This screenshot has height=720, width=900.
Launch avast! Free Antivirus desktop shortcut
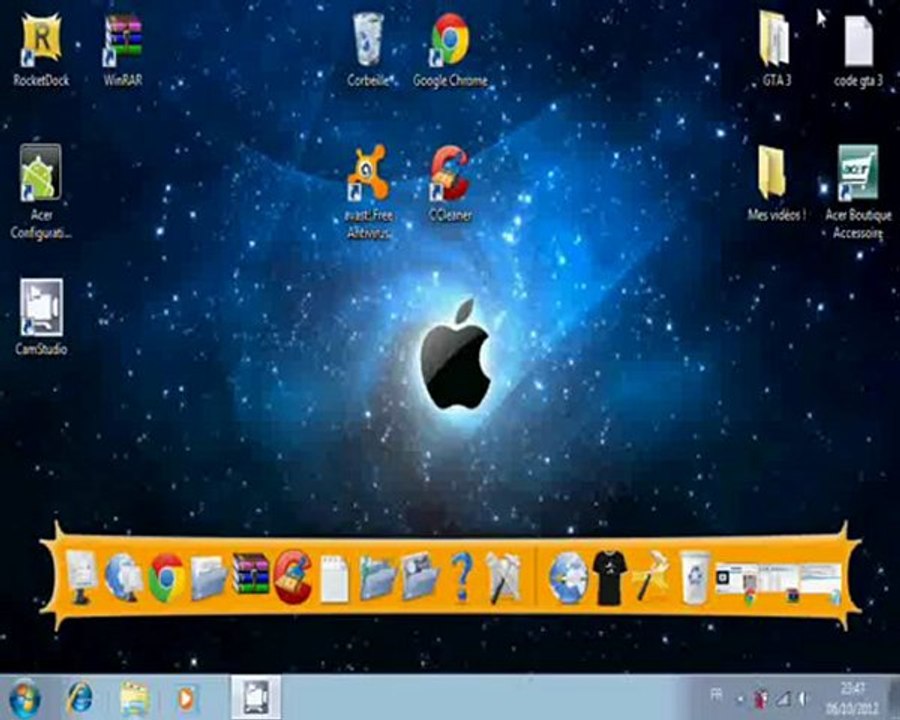point(370,192)
